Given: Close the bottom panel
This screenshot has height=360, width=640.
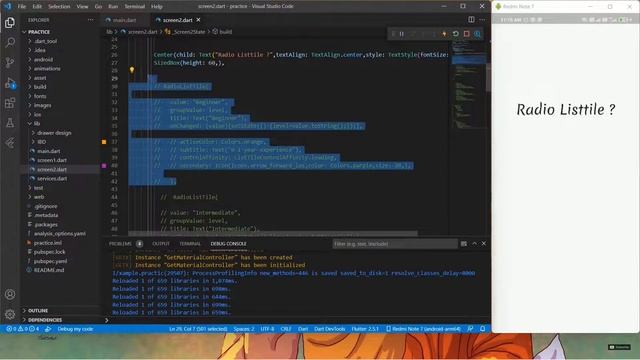Looking at the screenshot, I should [x=484, y=244].
